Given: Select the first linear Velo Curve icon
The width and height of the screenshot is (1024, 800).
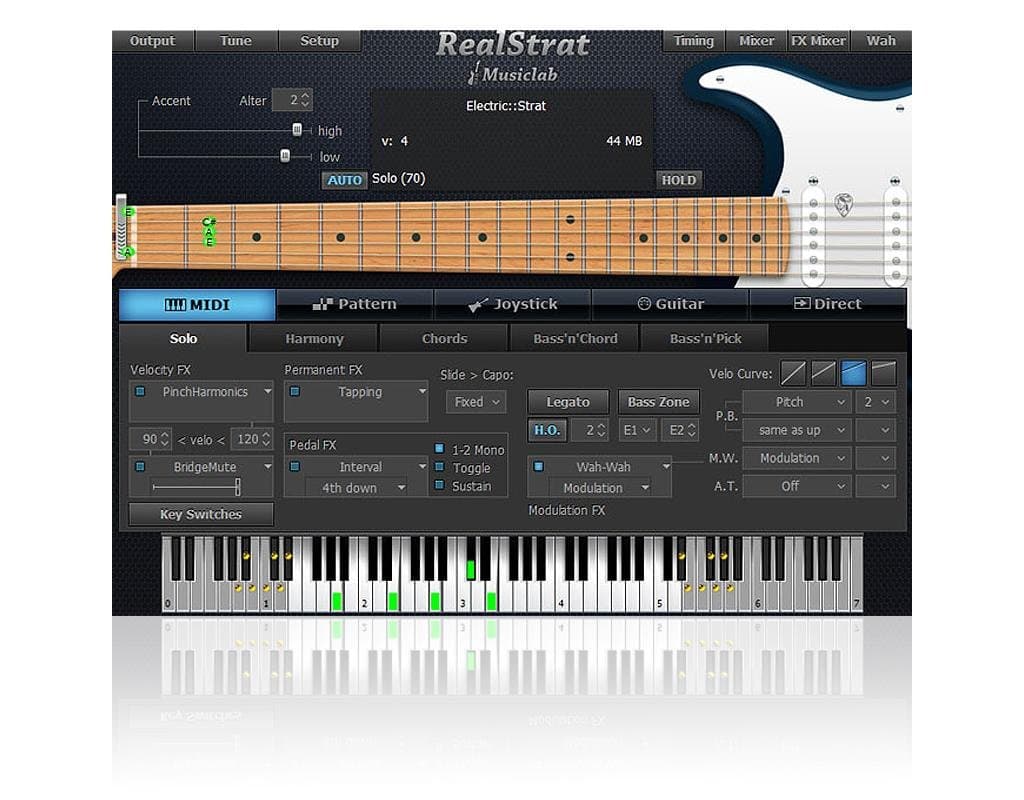Looking at the screenshot, I should [793, 372].
